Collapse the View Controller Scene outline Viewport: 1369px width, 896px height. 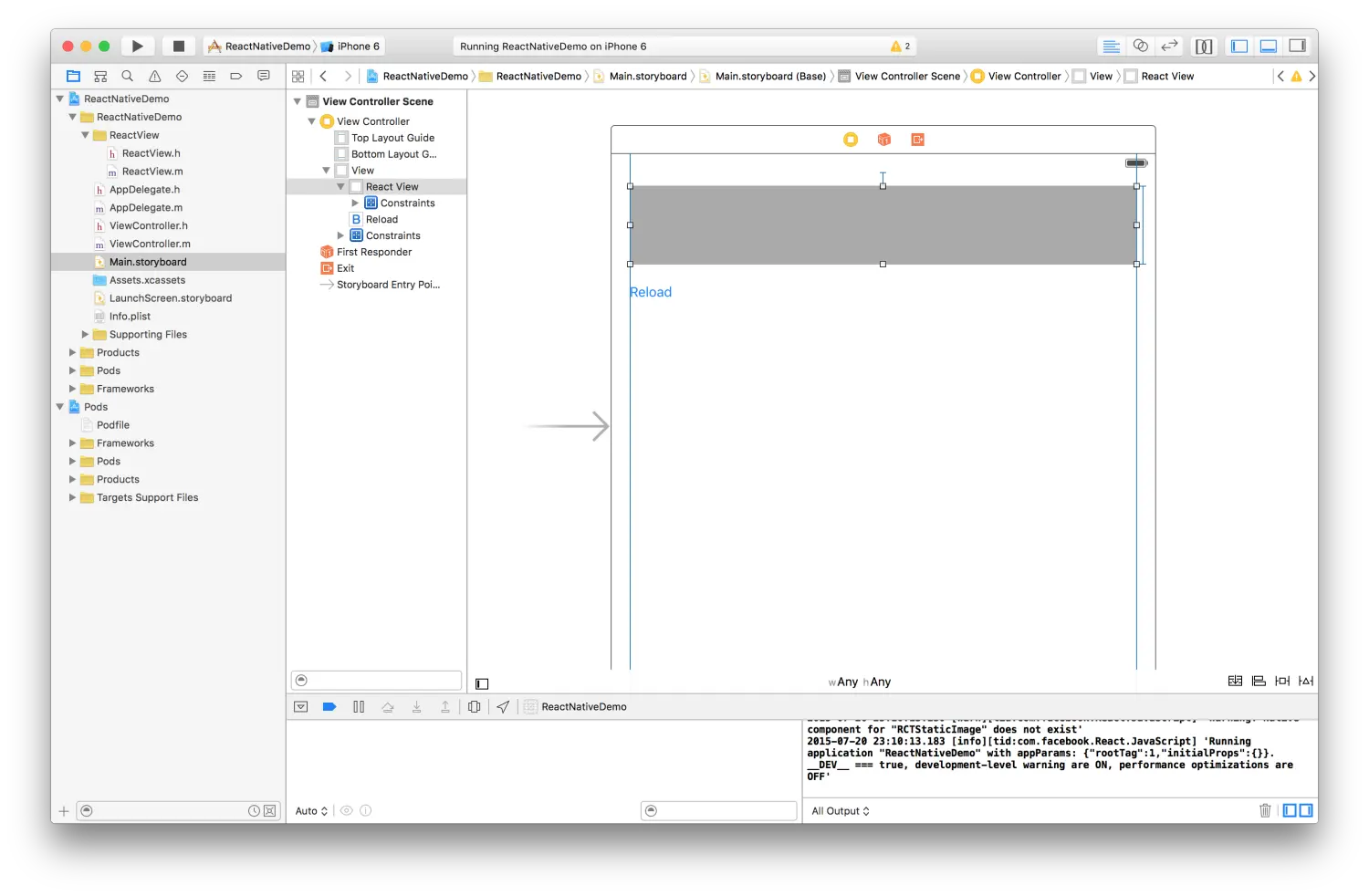[x=298, y=101]
